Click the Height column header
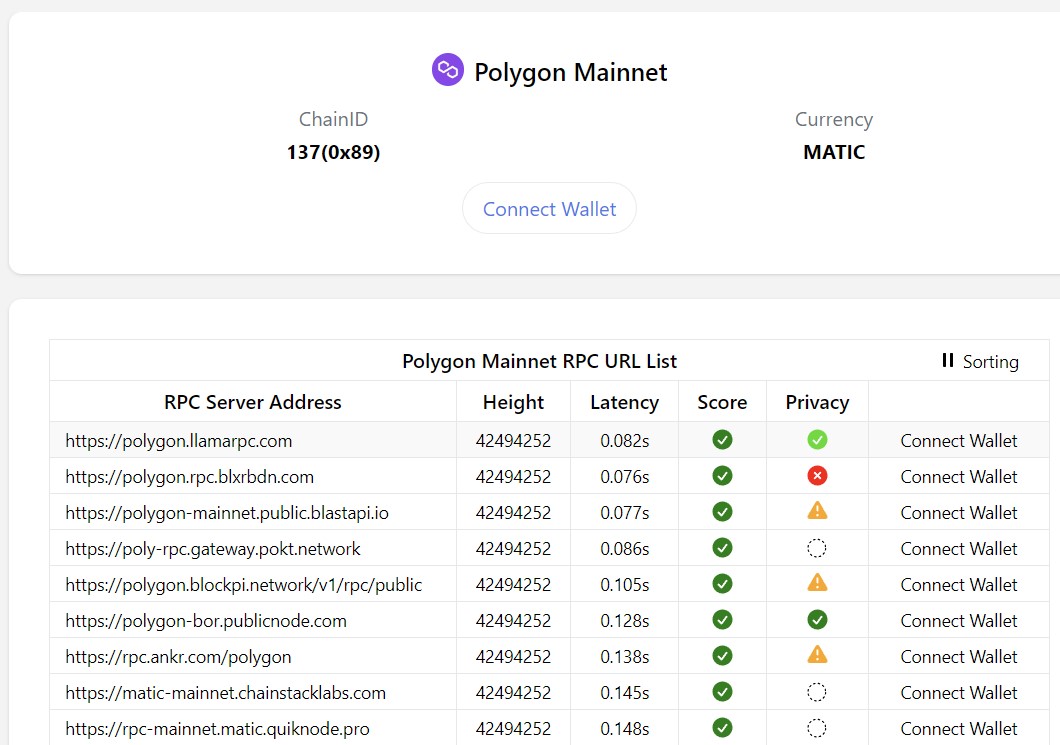 (x=513, y=402)
